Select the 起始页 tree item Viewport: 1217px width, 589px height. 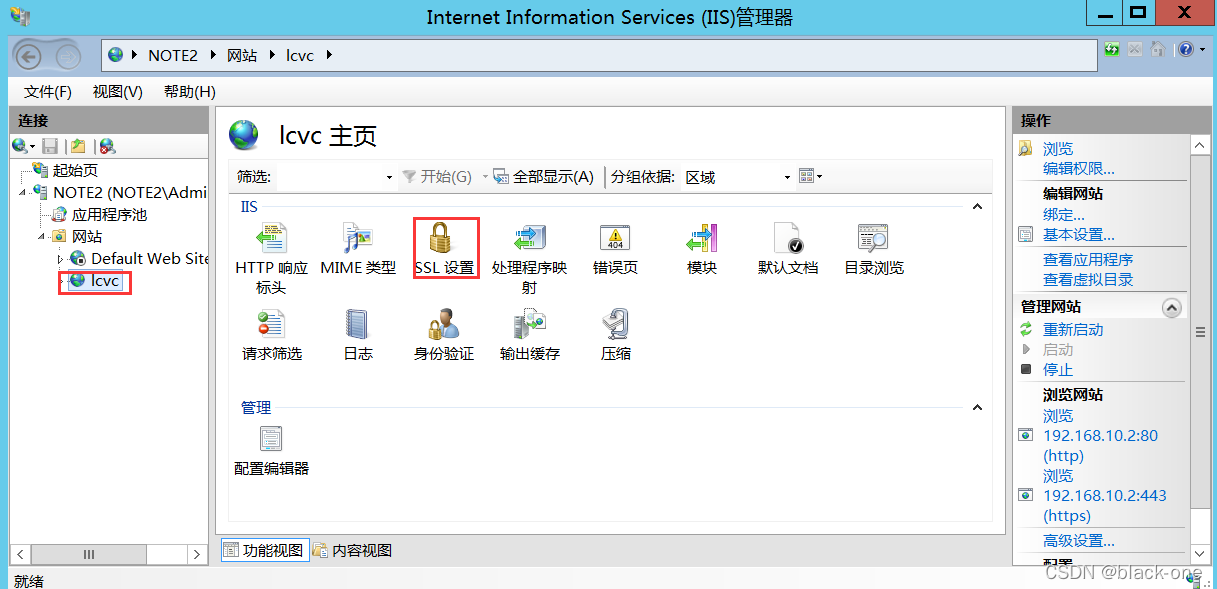(x=65, y=170)
